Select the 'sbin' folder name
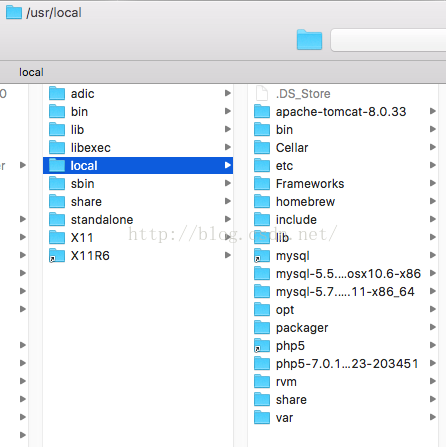The height and width of the screenshot is (447, 446). coord(83,184)
